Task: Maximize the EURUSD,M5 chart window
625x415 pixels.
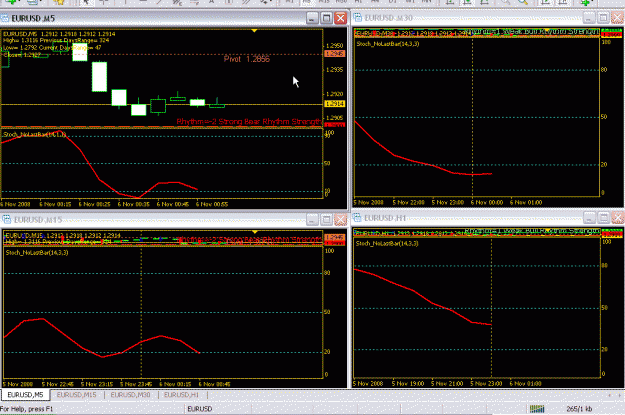Action: pos(326,18)
